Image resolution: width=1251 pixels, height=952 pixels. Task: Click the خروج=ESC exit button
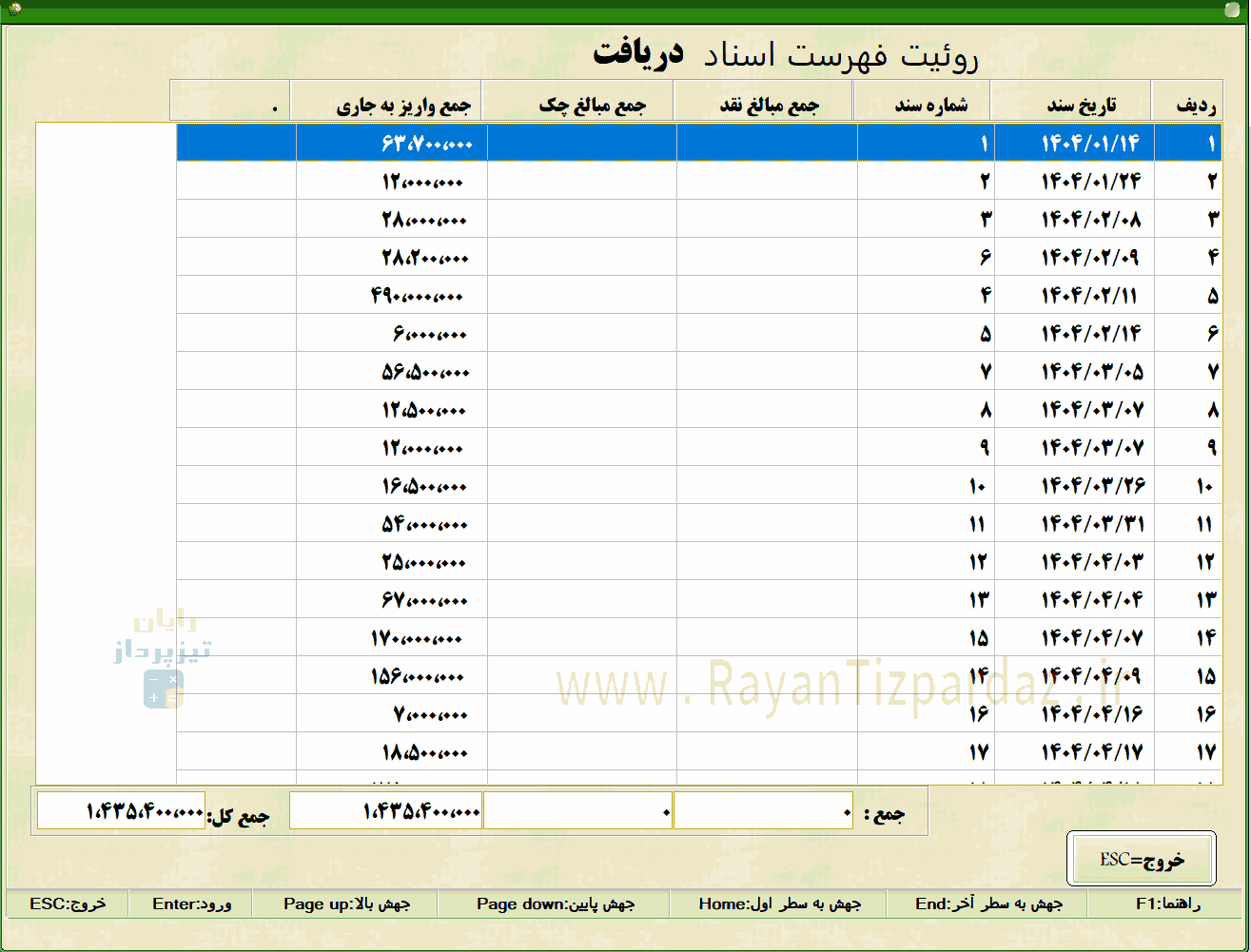pos(1142,859)
